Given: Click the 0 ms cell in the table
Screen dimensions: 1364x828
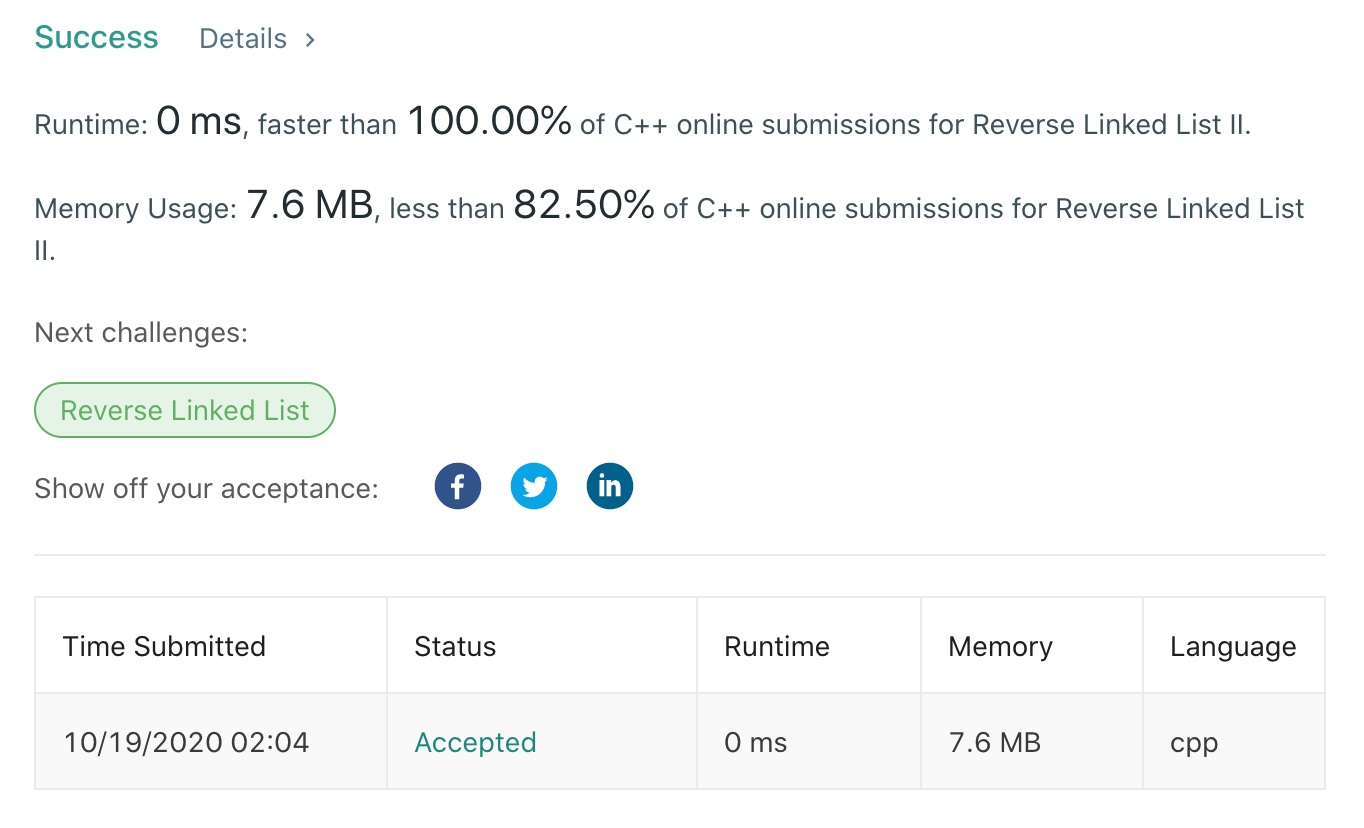Looking at the screenshot, I should pos(756,742).
